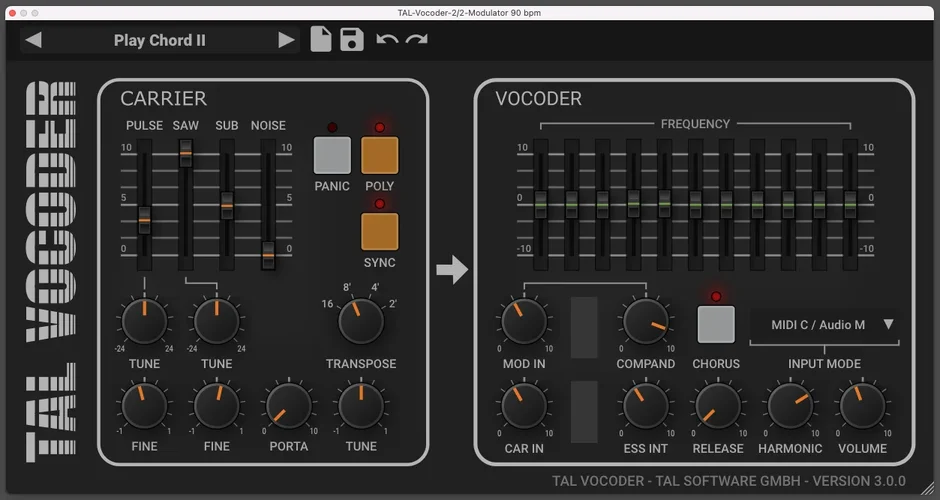Enable the CHORUS button
This screenshot has width=940, height=500.
715,324
